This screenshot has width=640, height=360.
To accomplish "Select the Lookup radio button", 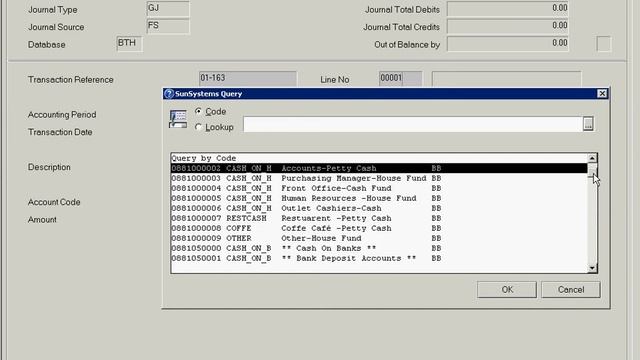I will 198,127.
